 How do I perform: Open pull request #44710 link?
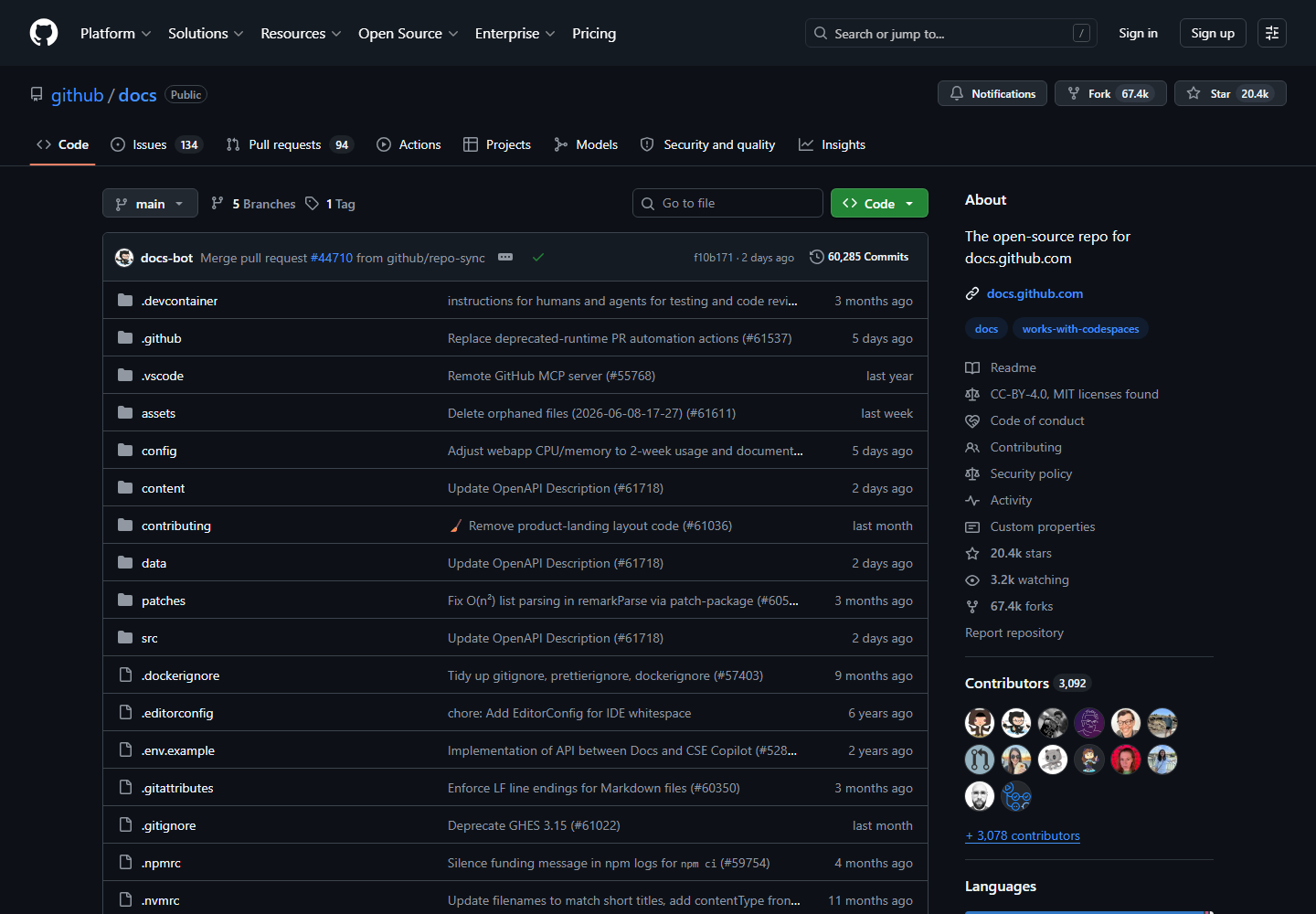coord(332,258)
